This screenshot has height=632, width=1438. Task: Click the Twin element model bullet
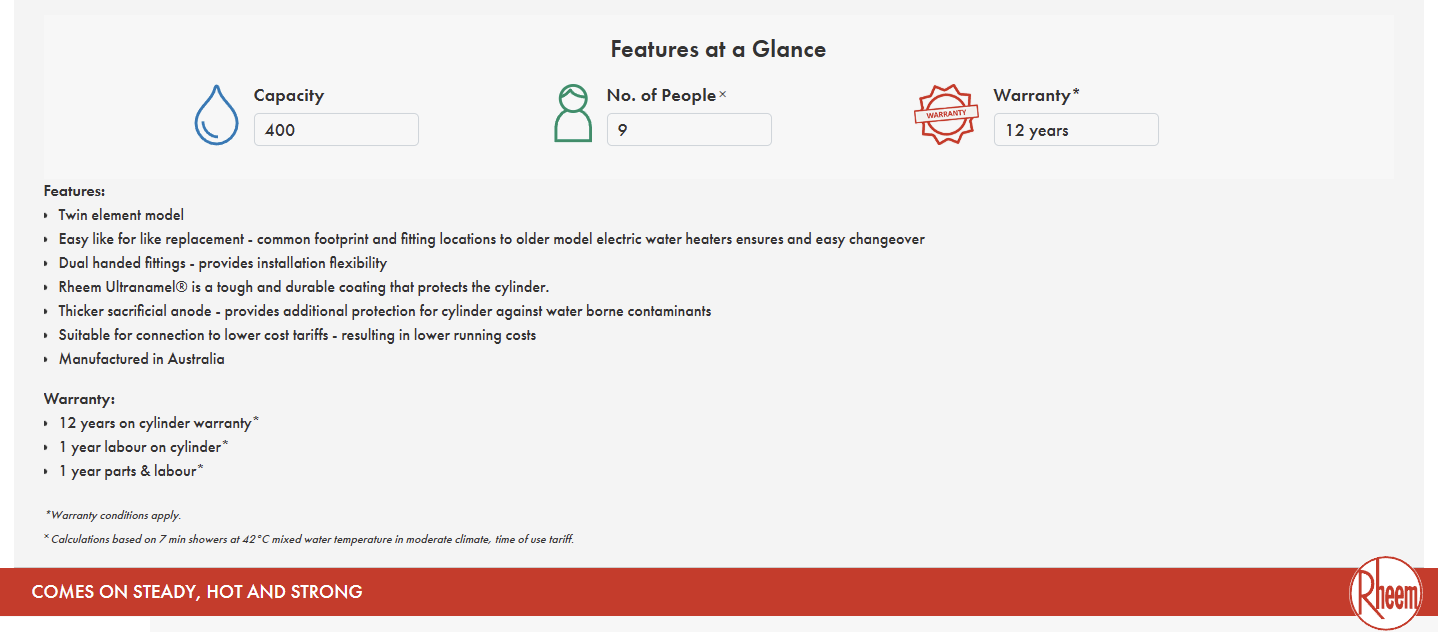(121, 215)
